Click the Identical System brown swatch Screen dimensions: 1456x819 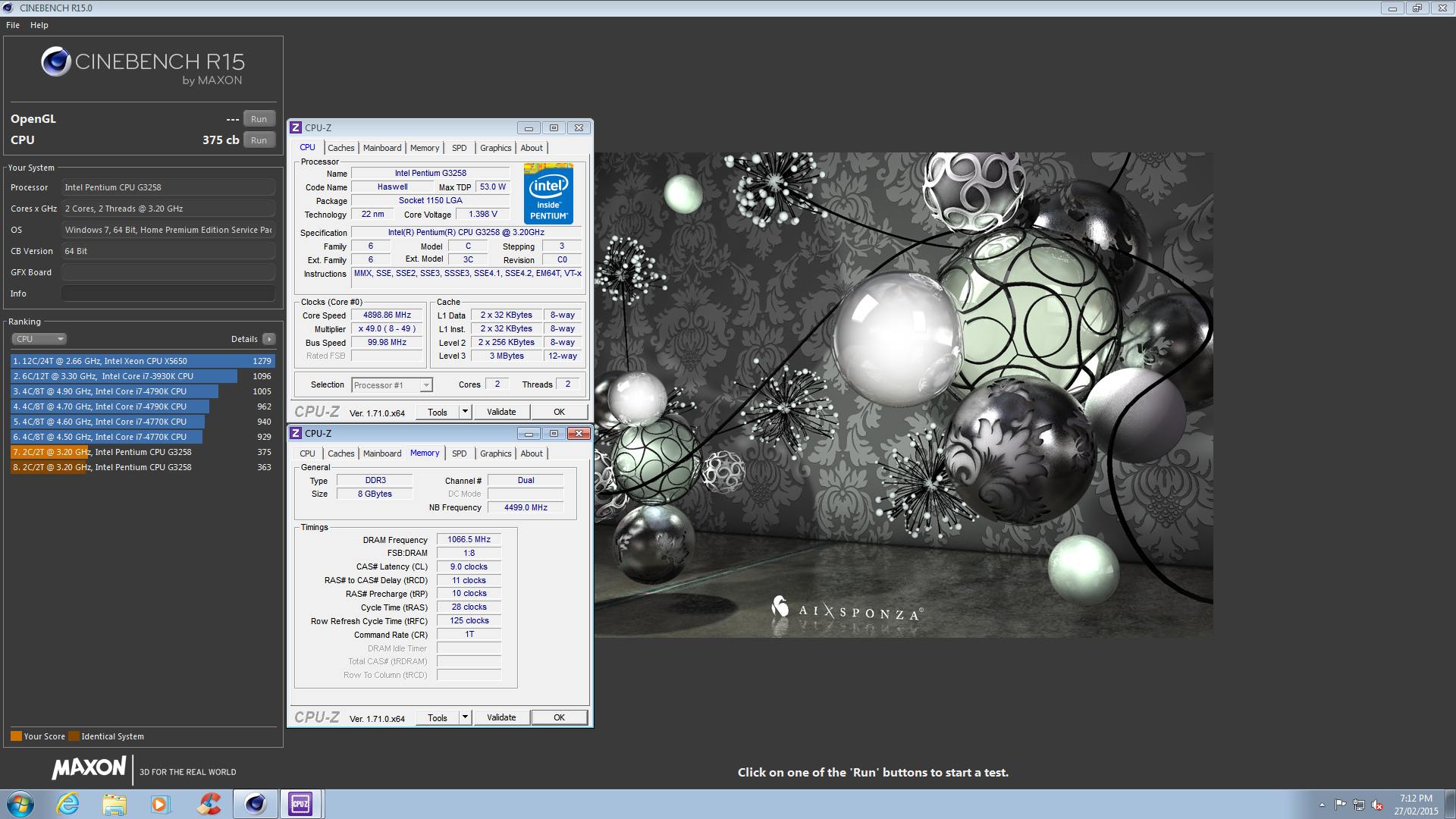click(74, 736)
